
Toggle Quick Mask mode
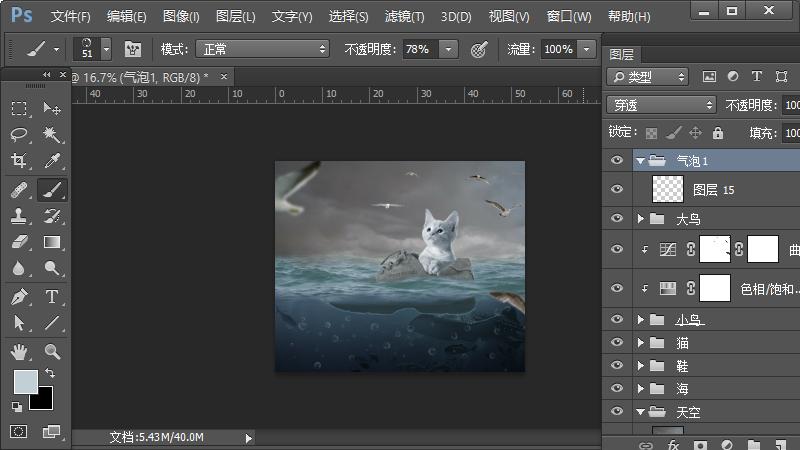(x=19, y=432)
